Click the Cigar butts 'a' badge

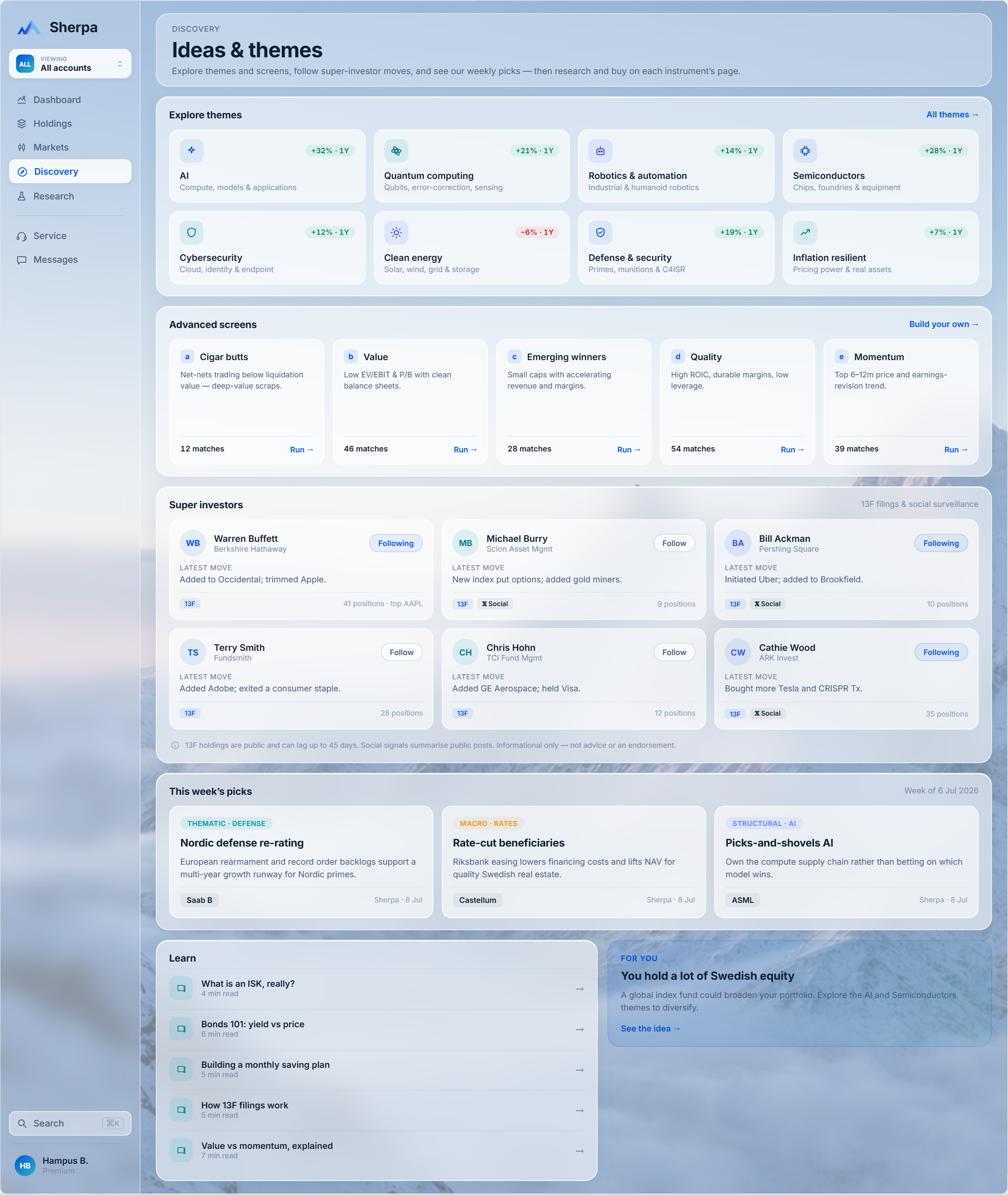point(187,356)
